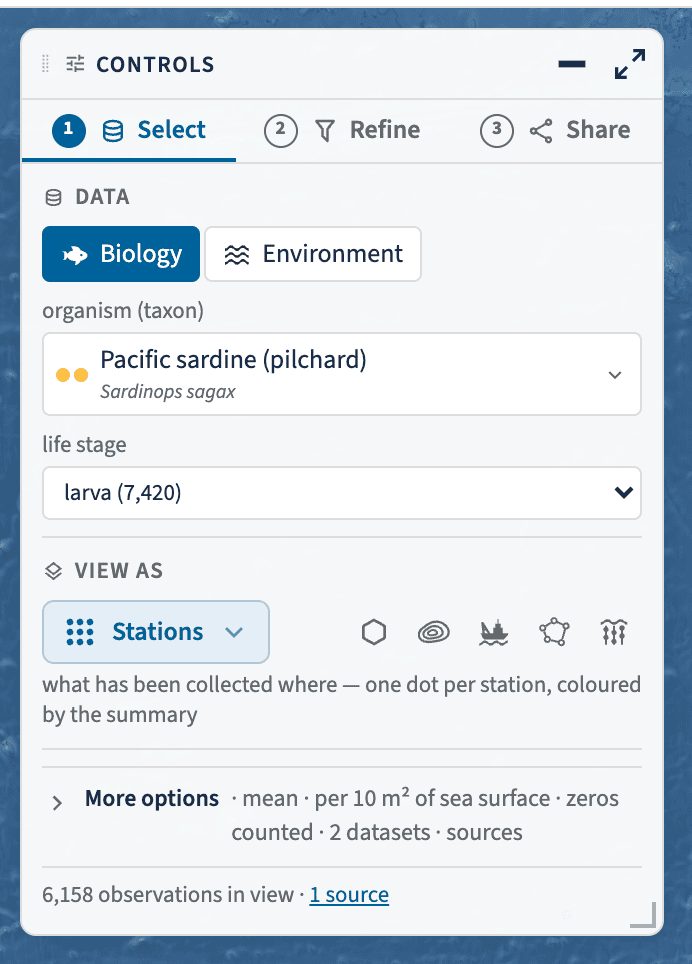The image size is (692, 964).
Task: Toggle data type to Environment
Action: coord(313,254)
